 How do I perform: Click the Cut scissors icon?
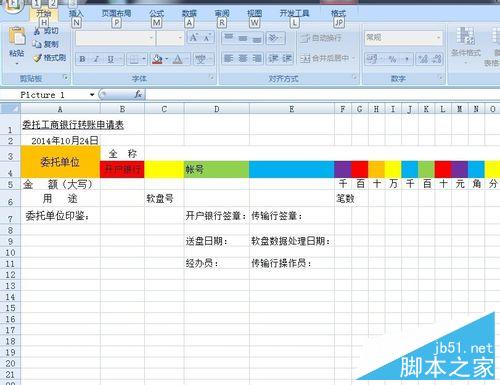[37, 31]
